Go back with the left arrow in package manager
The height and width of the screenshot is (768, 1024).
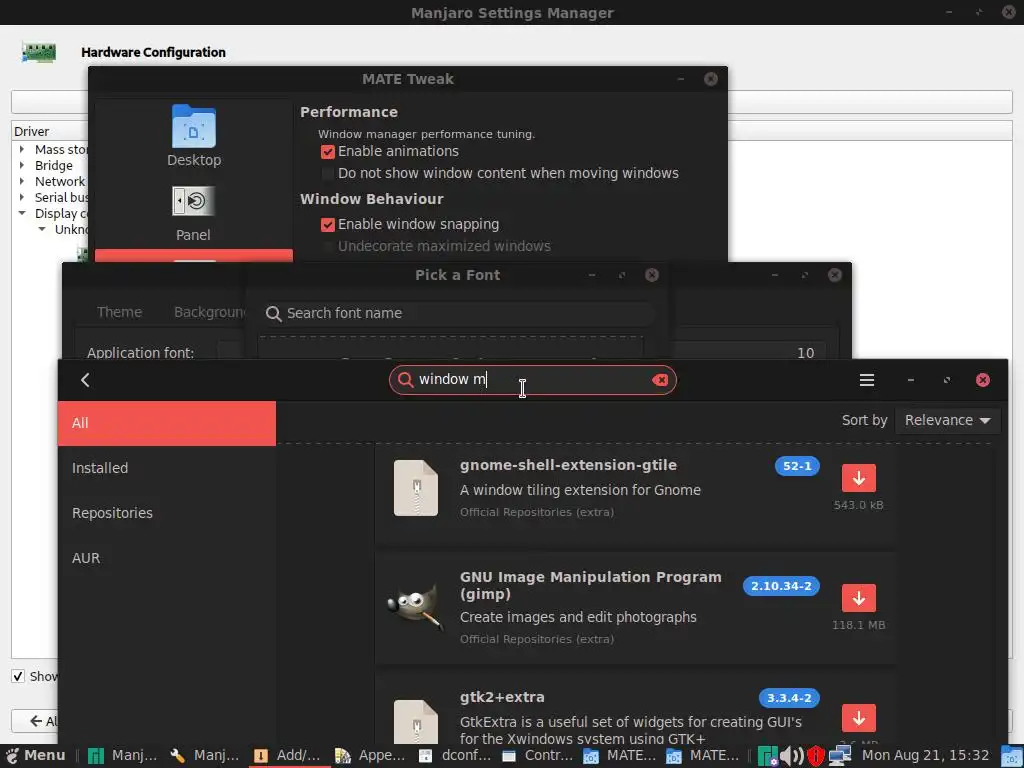(85, 380)
